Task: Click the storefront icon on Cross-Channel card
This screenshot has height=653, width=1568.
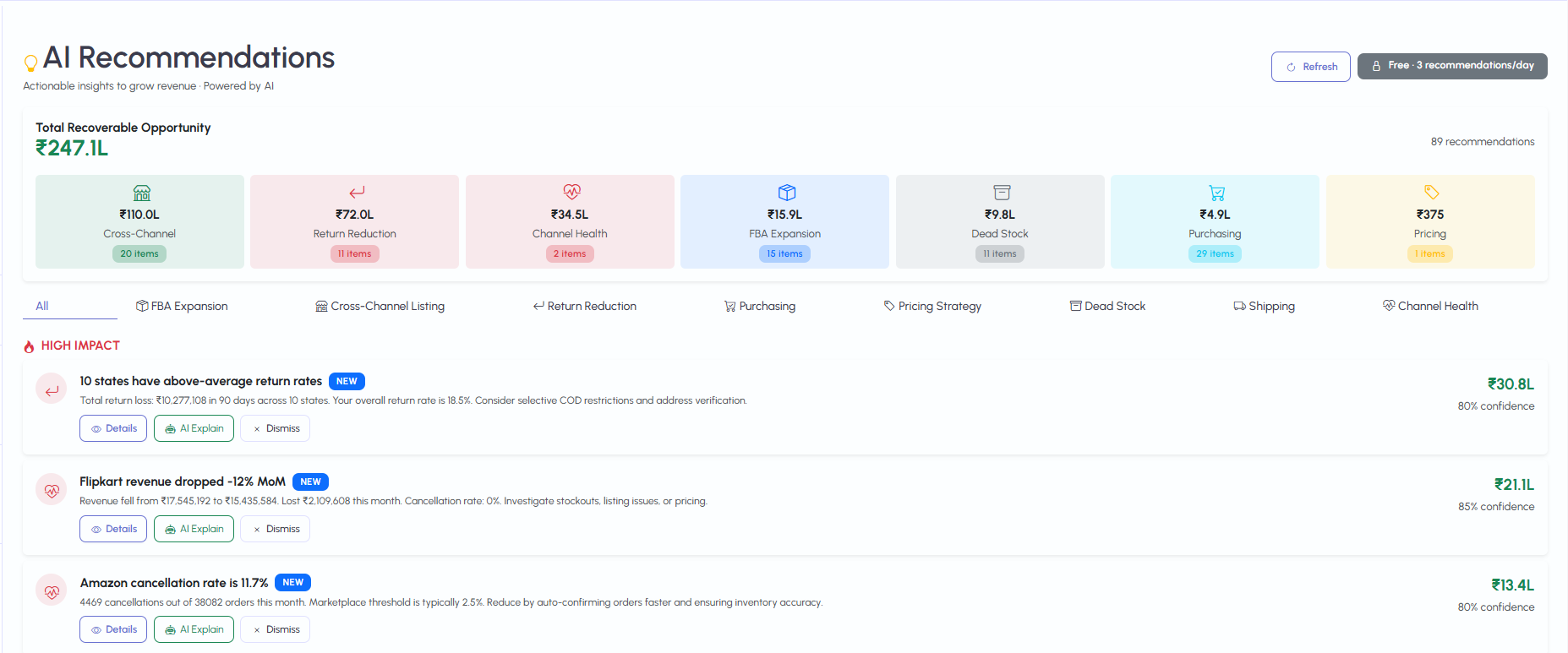Action: pos(141,193)
